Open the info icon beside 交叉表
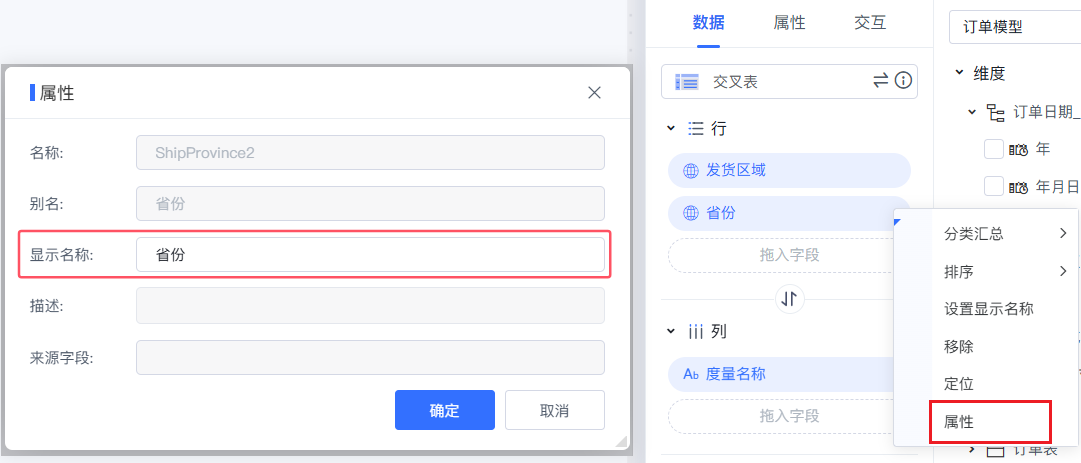Viewport: 1081px width, 463px height. [903, 81]
